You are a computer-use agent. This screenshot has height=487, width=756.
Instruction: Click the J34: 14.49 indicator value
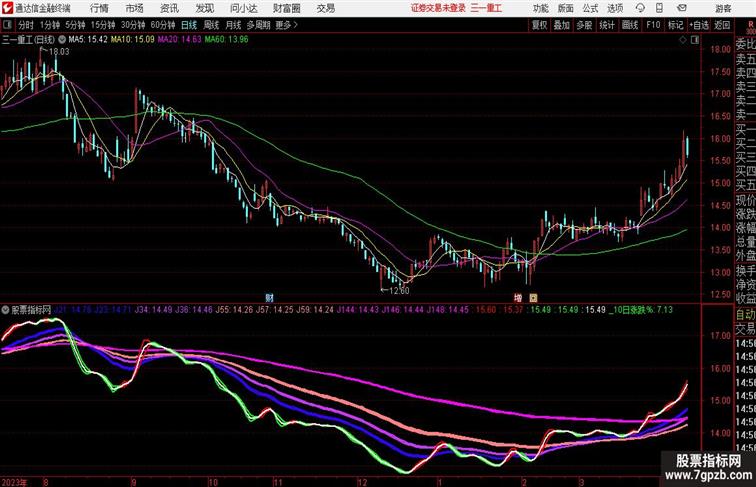[153, 310]
